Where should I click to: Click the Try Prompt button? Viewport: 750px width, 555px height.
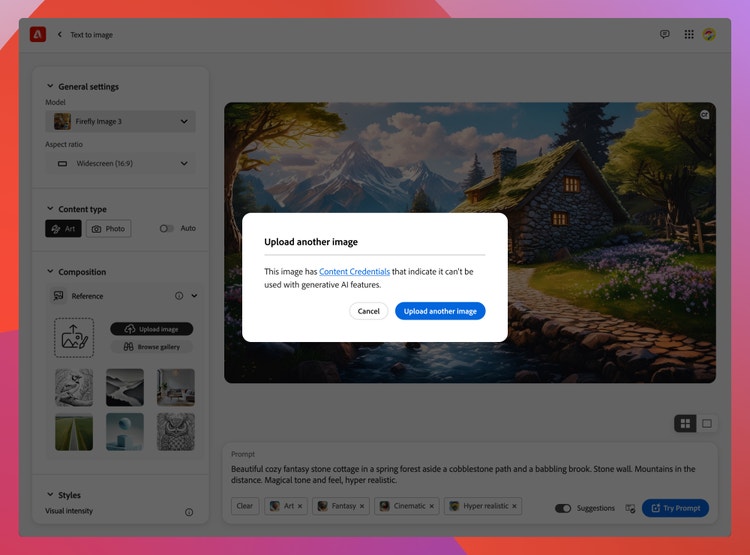(x=675, y=508)
